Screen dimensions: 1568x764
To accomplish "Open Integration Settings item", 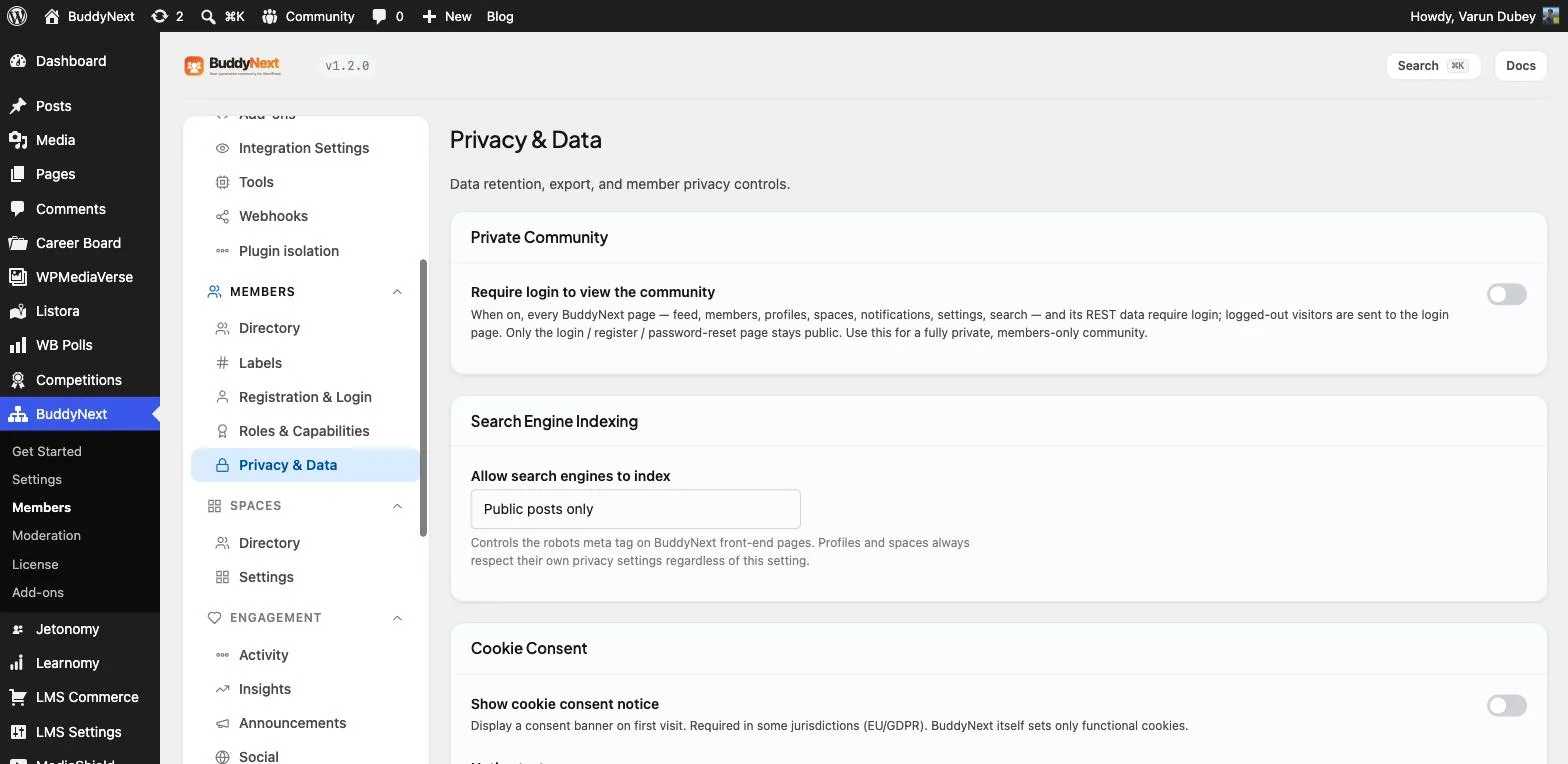I will [305, 148].
